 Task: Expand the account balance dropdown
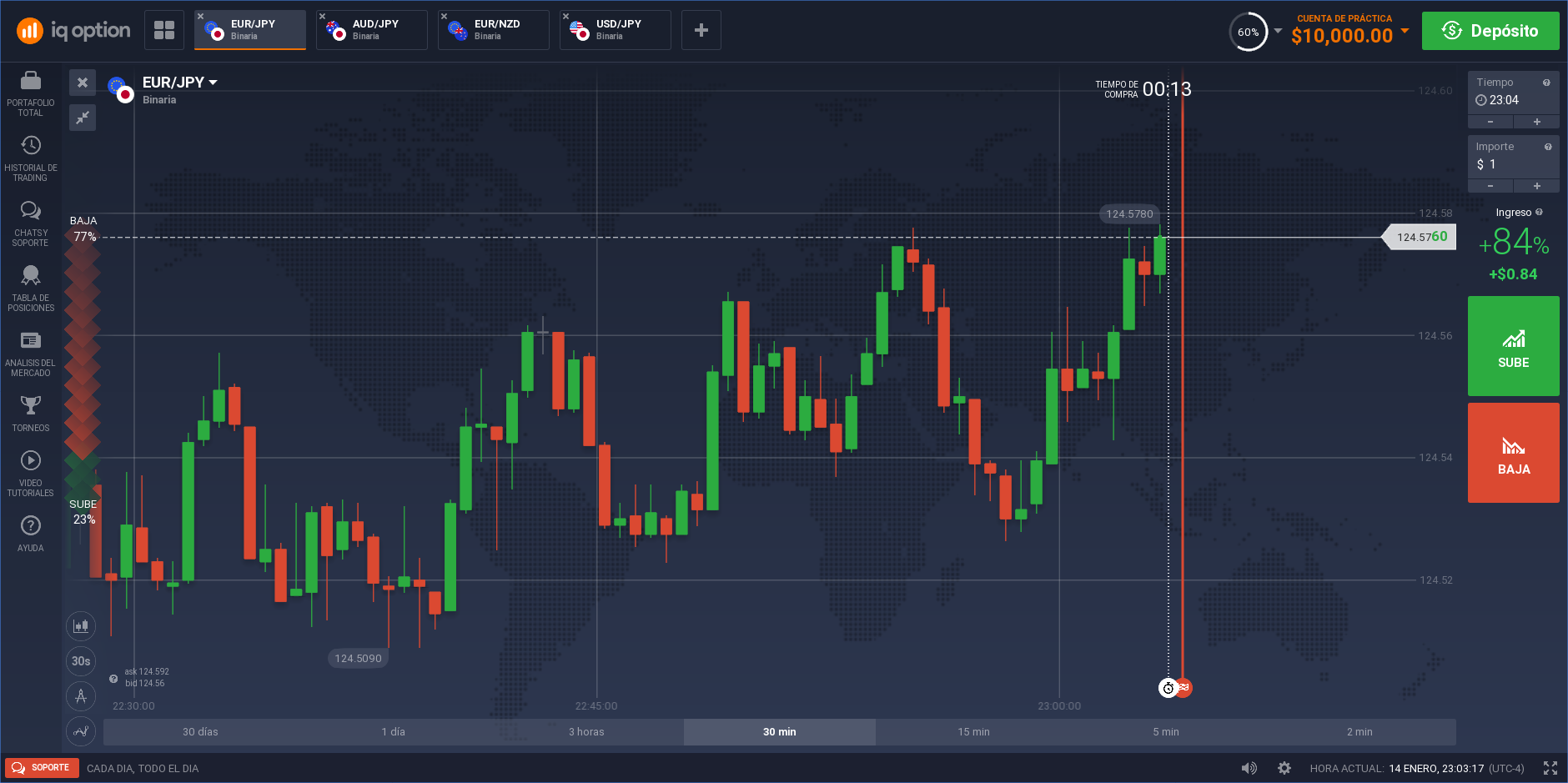1405,31
